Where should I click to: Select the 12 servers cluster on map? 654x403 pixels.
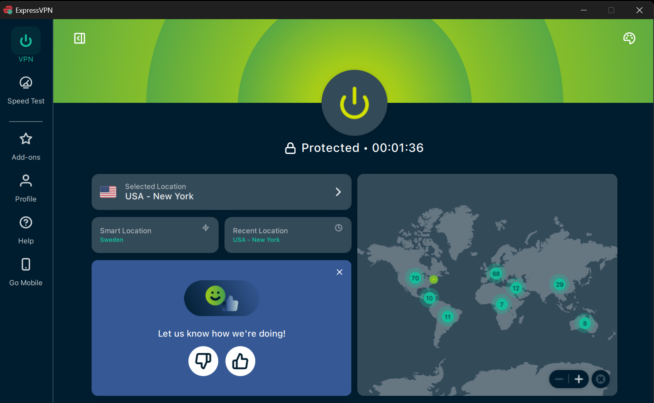click(516, 288)
